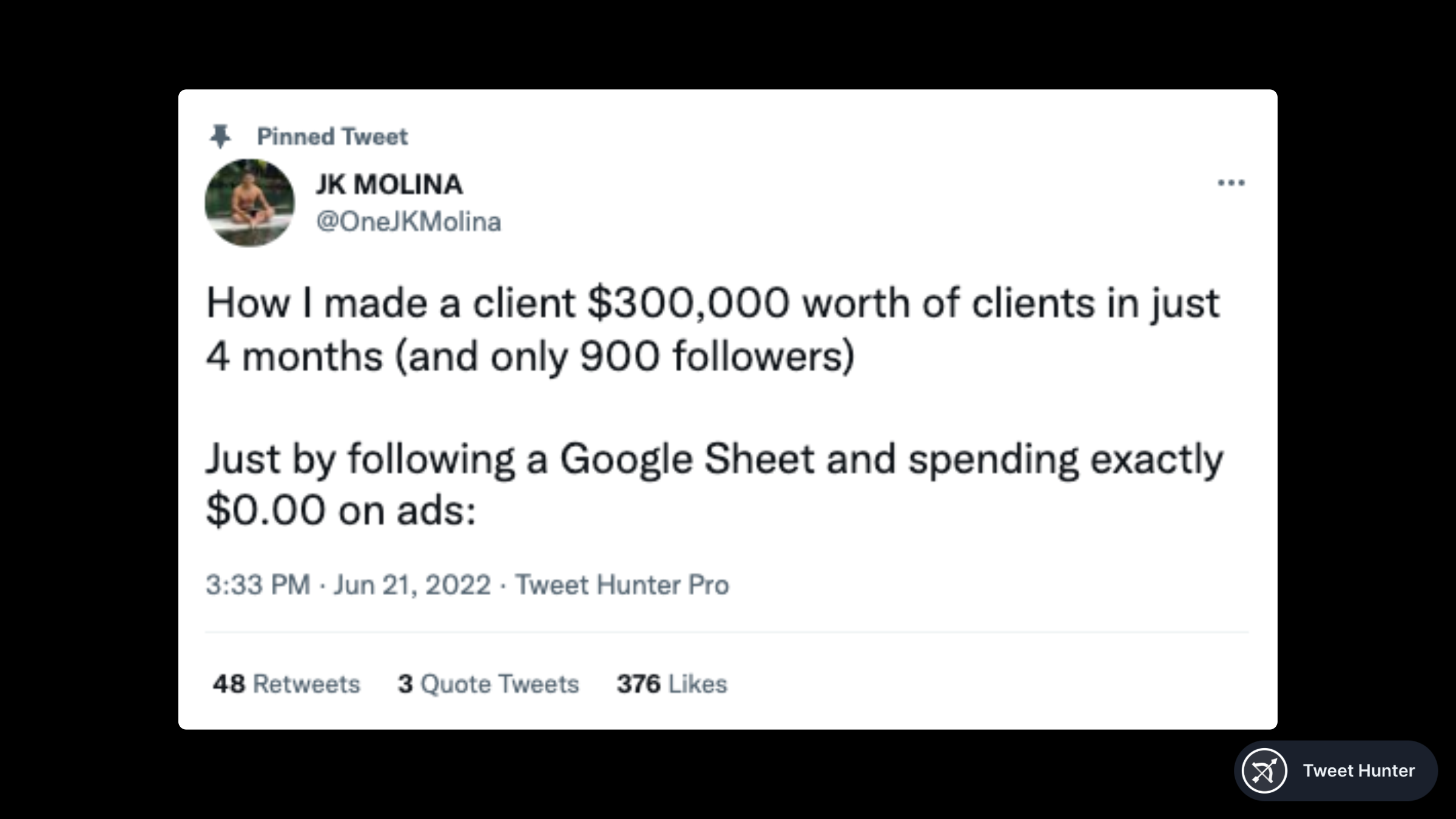Click the Pinned Tweet label
Screen dimensions: 1456x819
pos(332,136)
